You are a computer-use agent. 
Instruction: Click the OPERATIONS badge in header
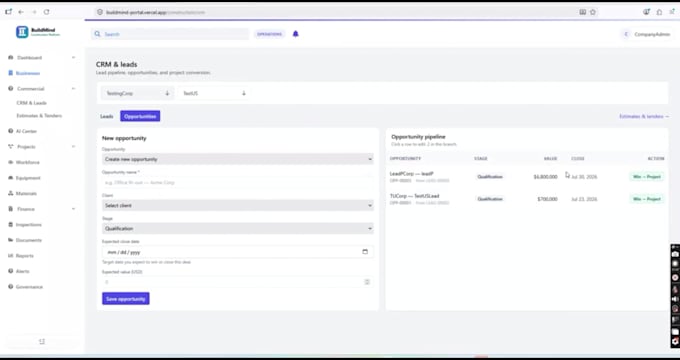pos(270,34)
